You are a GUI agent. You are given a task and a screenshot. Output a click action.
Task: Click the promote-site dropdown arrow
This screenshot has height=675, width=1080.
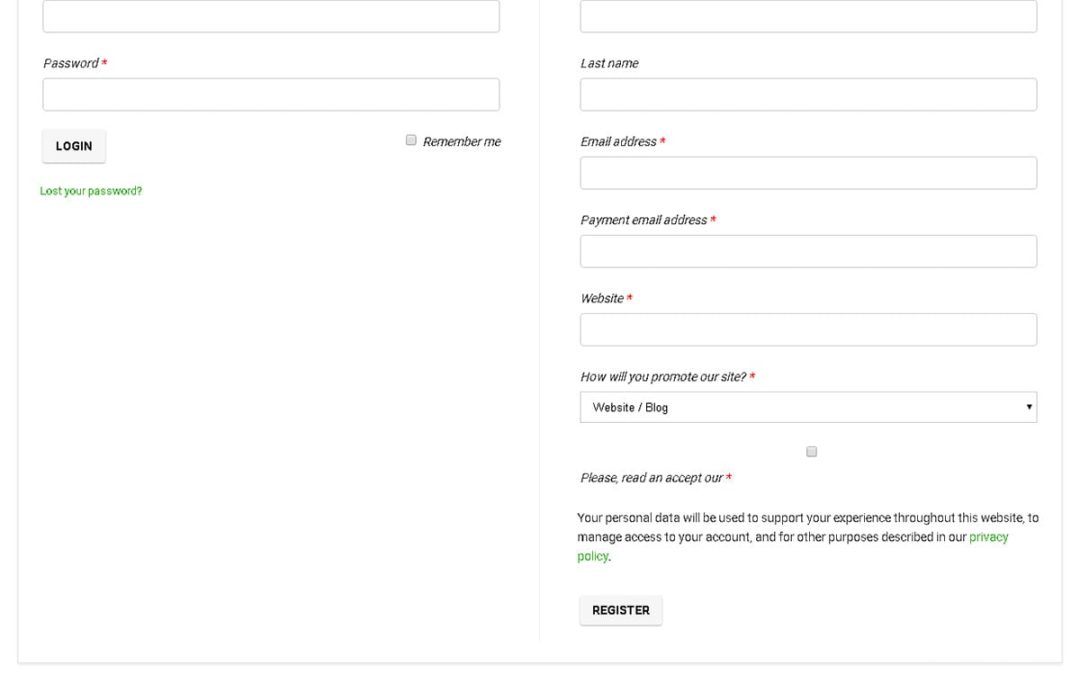[1029, 408]
